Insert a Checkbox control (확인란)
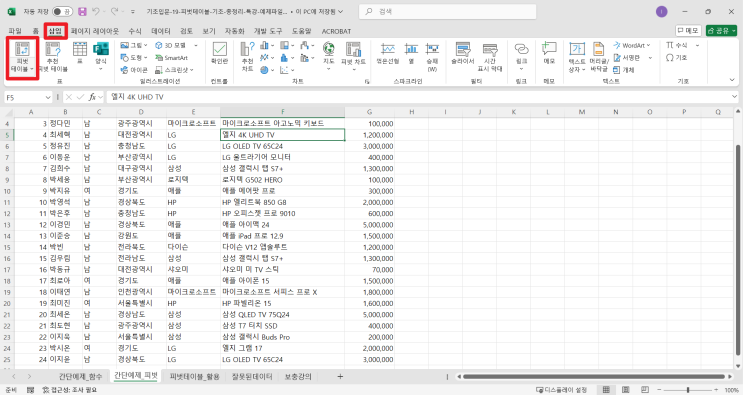 pyautogui.click(x=219, y=53)
